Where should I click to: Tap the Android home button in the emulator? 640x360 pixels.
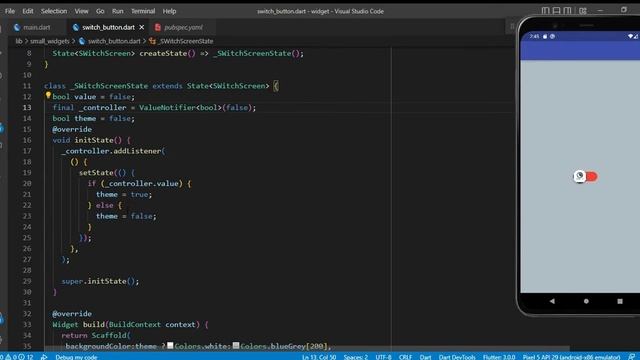tap(586, 301)
